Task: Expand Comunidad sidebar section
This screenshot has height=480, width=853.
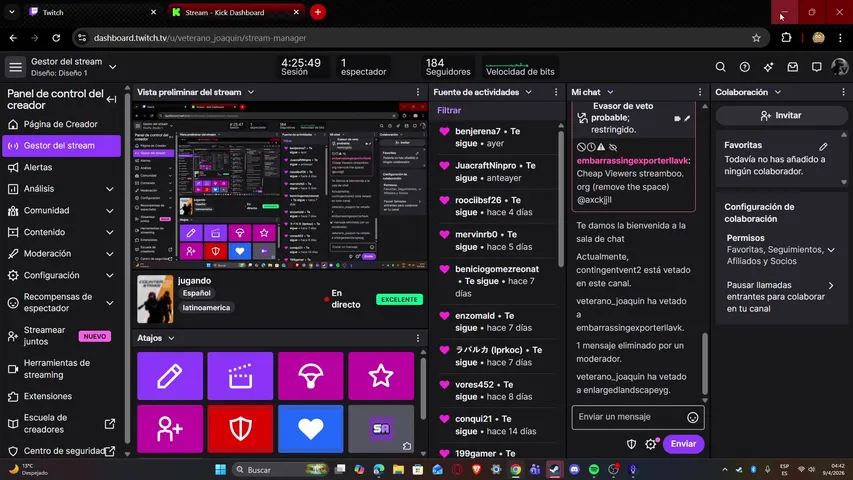Action: tap(109, 211)
